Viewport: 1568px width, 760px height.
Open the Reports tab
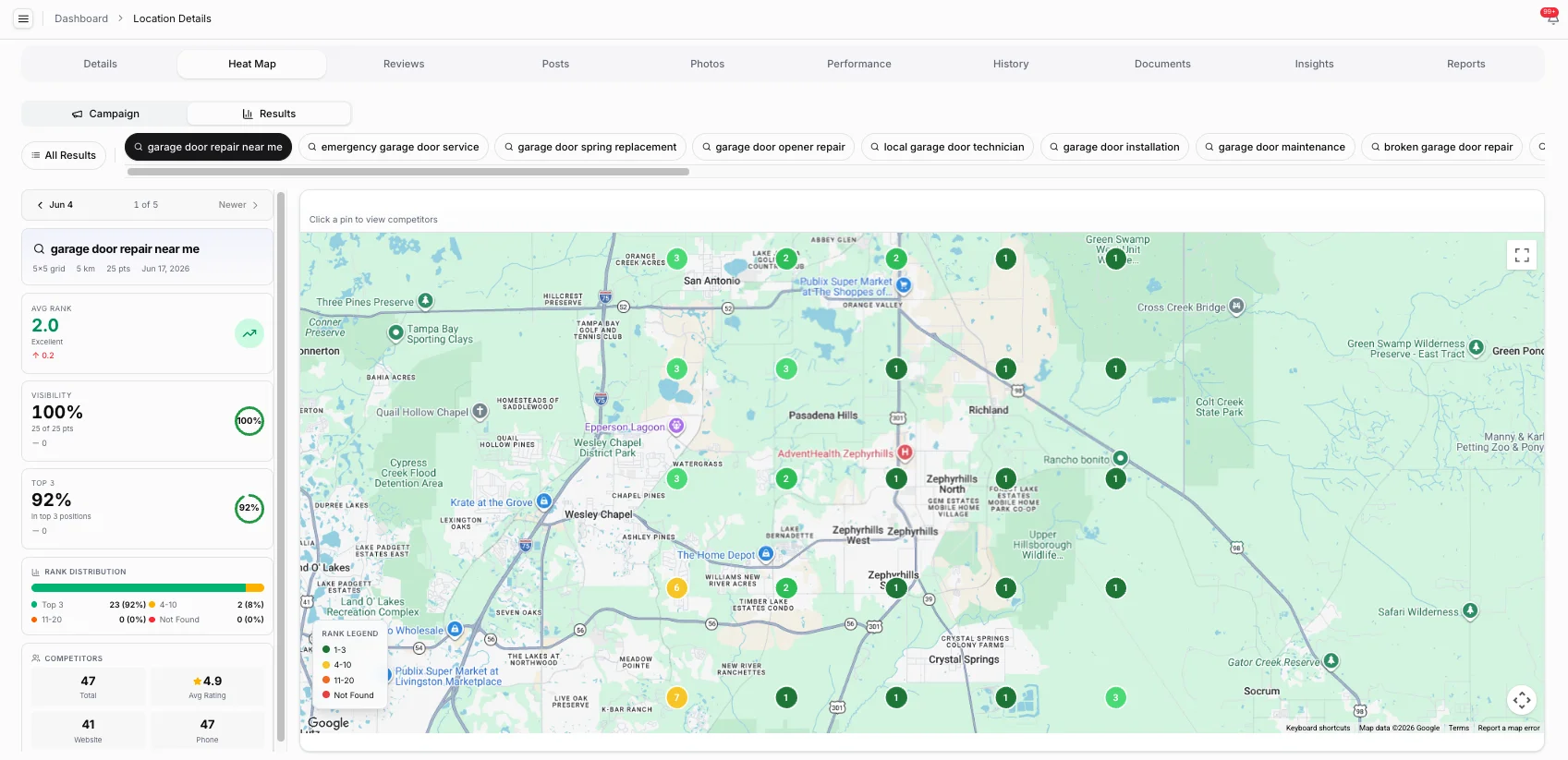click(x=1466, y=64)
